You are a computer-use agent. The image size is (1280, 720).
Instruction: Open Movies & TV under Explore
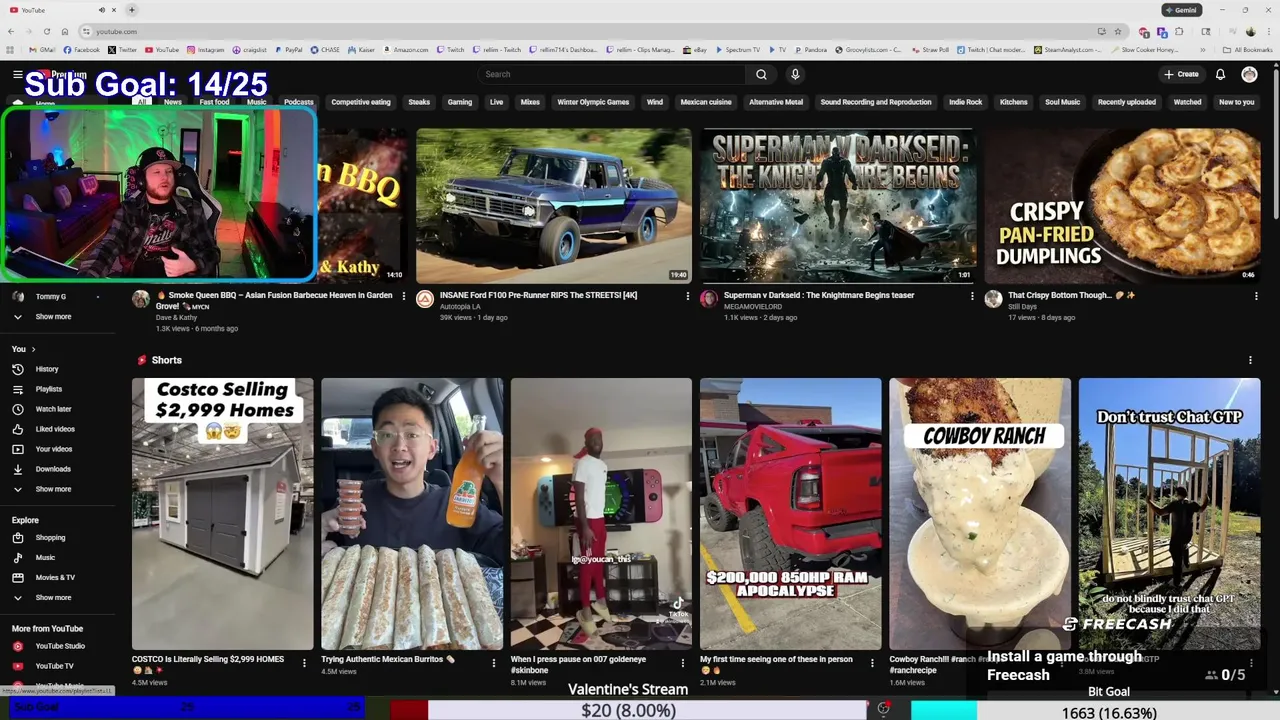point(55,578)
